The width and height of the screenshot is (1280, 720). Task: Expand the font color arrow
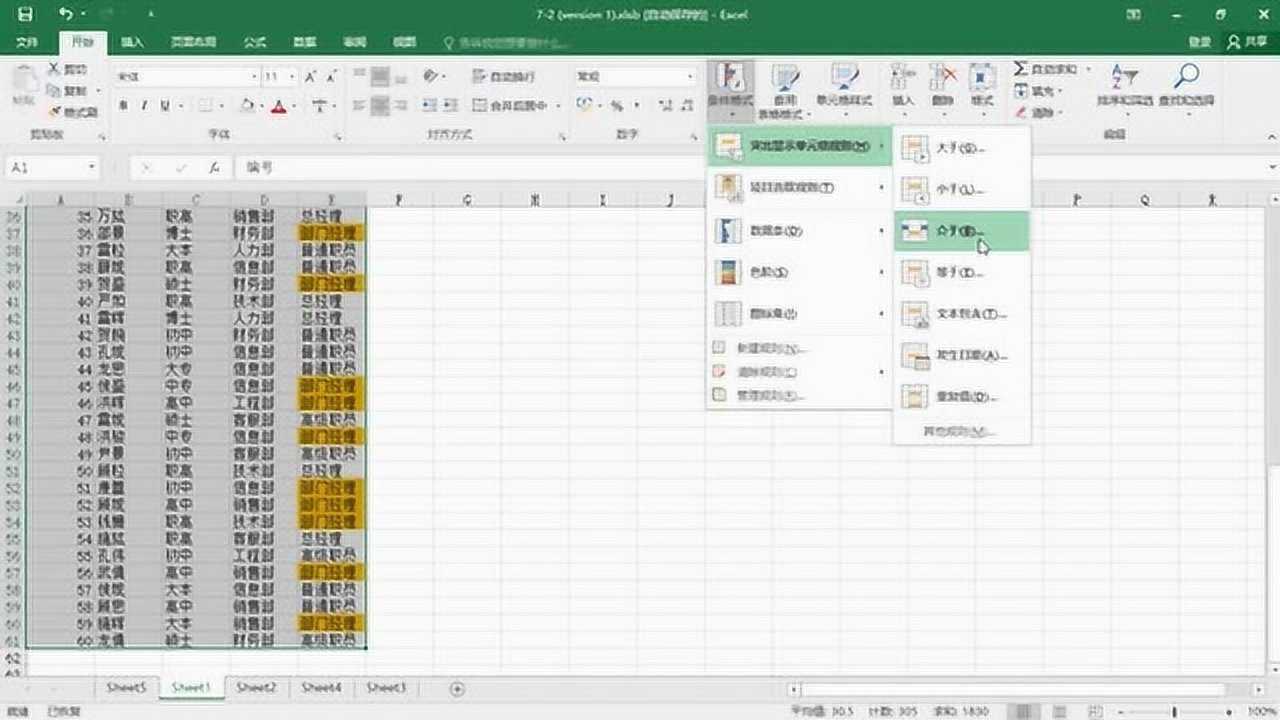[x=293, y=105]
